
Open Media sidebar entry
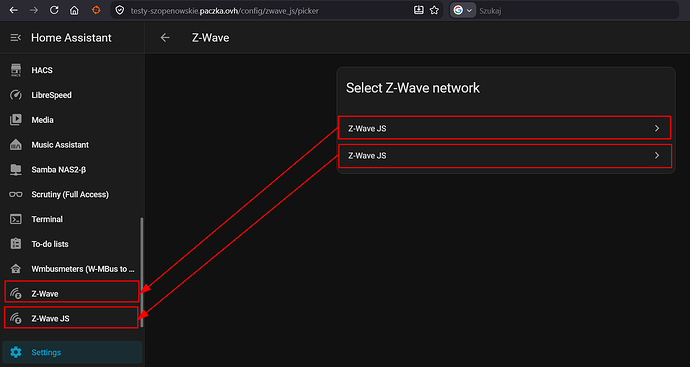click(x=71, y=120)
